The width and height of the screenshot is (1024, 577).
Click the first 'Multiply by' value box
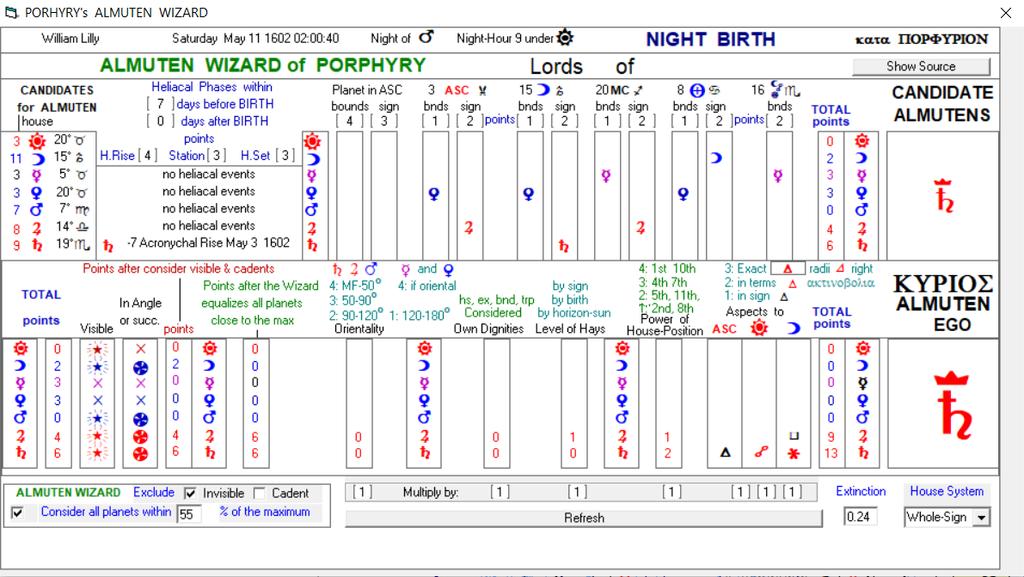(x=362, y=491)
